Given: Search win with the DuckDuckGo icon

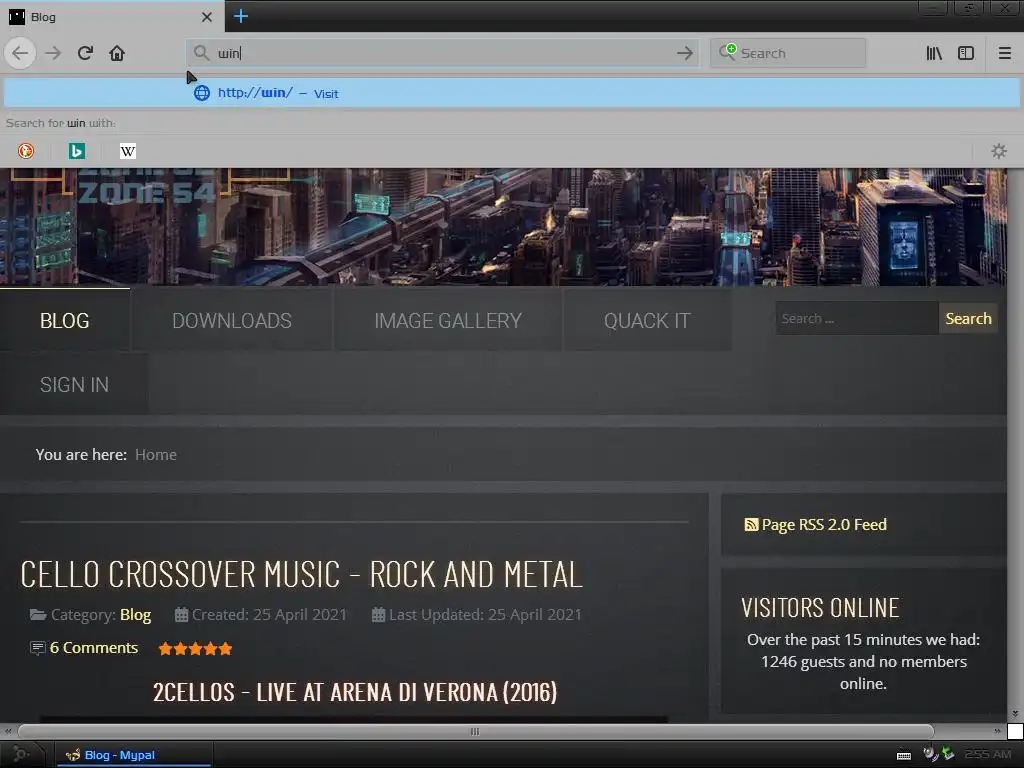Looking at the screenshot, I should (25, 151).
